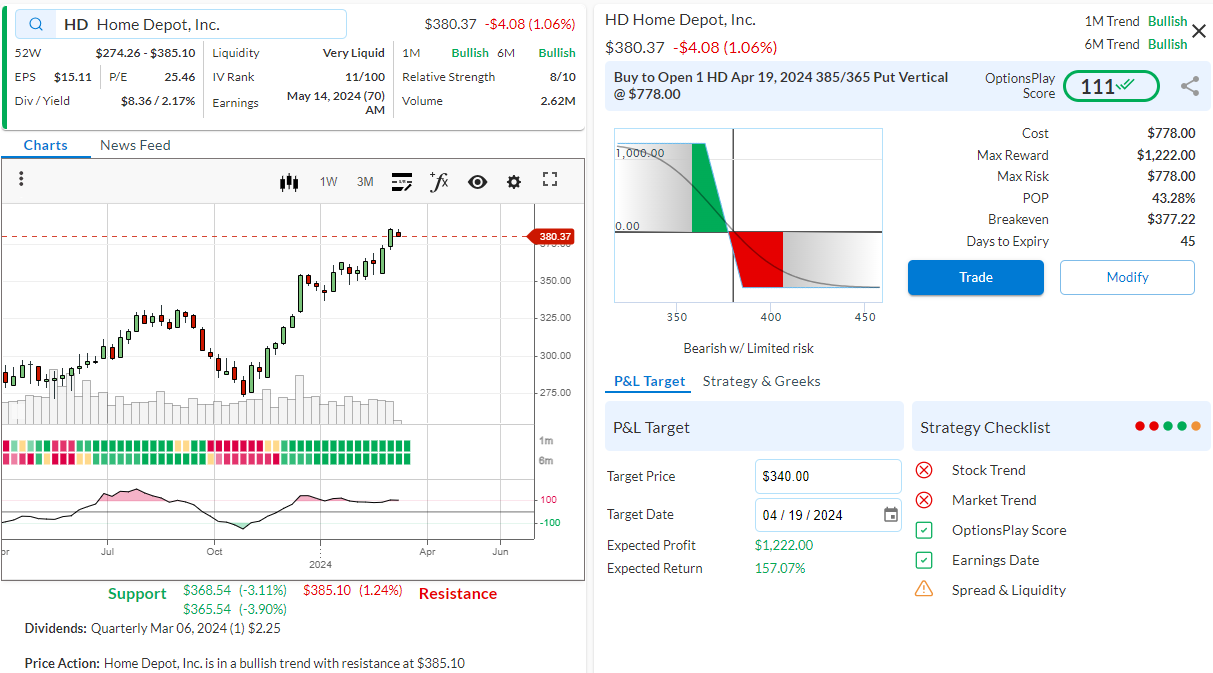Viewport: 1213px width, 673px height.
Task: Close the HD trade panel with the X
Action: (1199, 31)
